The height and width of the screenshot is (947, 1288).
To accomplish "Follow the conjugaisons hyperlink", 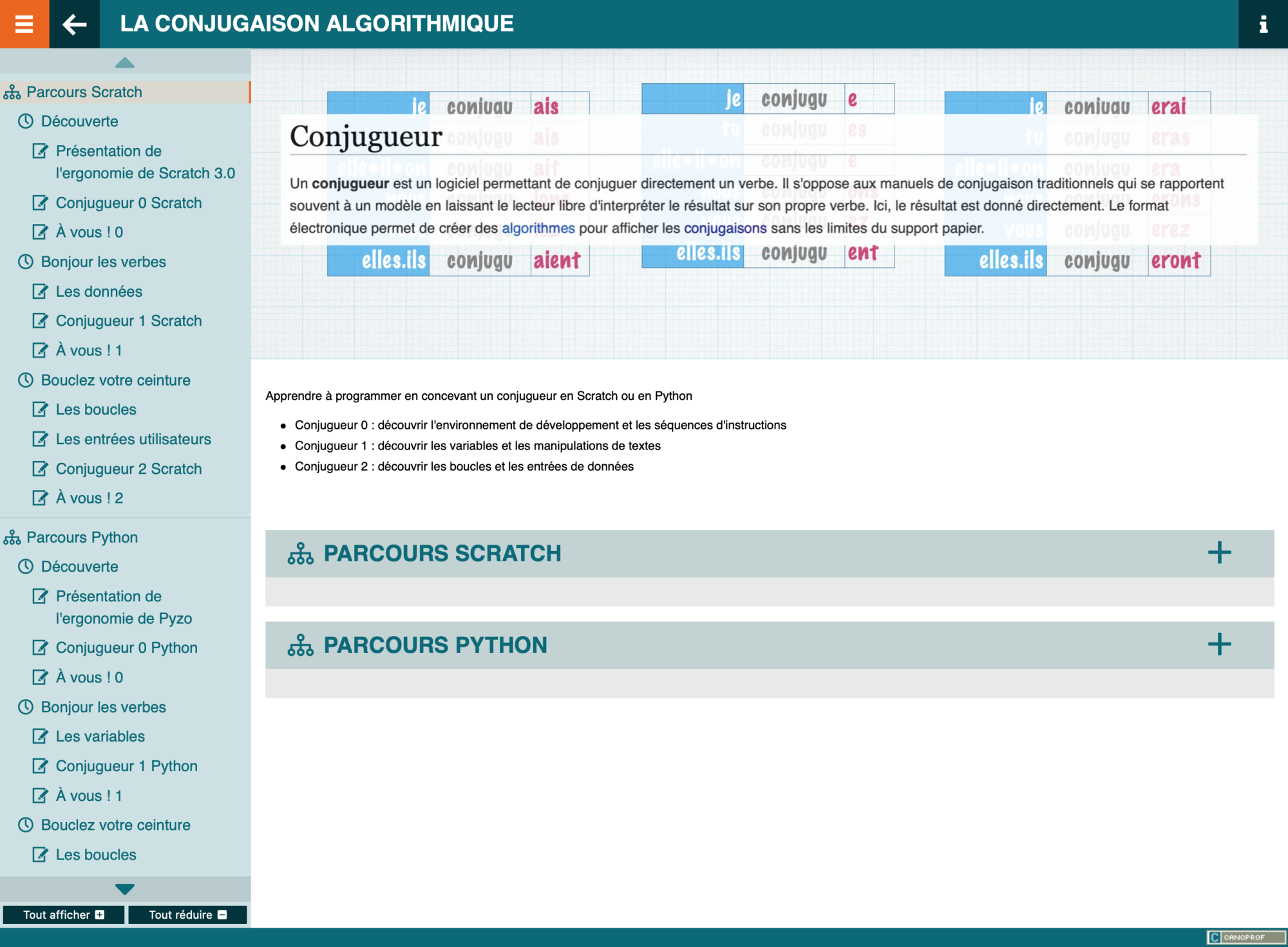I will [x=724, y=229].
